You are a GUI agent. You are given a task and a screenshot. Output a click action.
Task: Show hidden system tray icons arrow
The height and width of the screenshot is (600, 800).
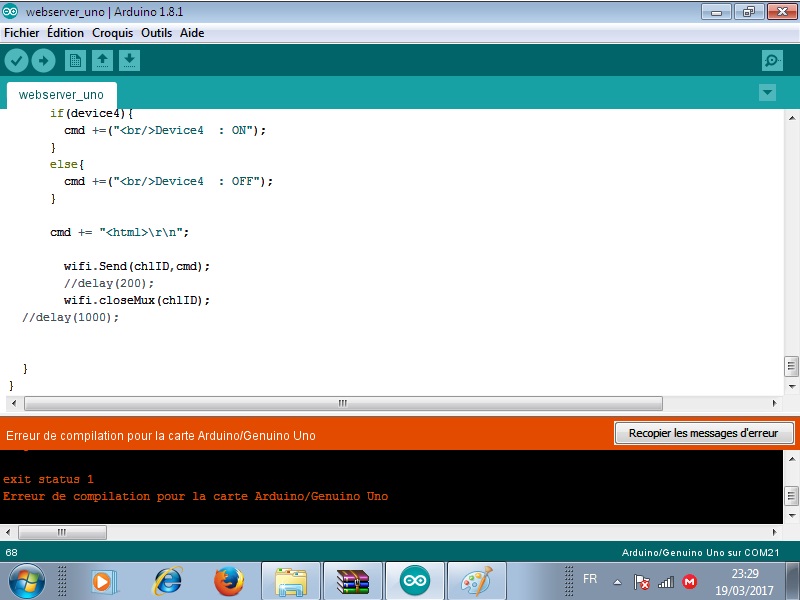[x=617, y=582]
